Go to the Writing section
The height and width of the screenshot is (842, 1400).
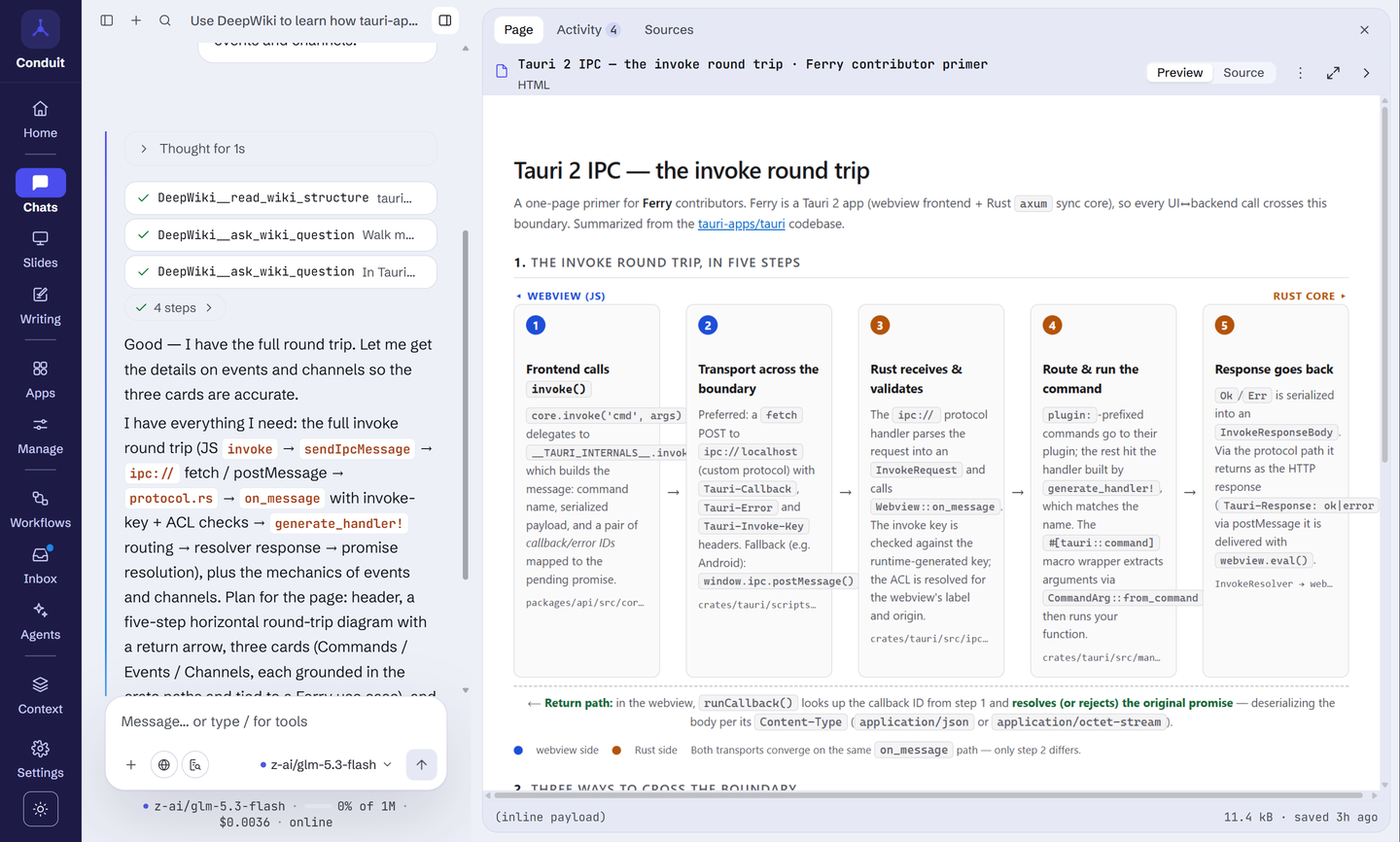click(x=40, y=306)
